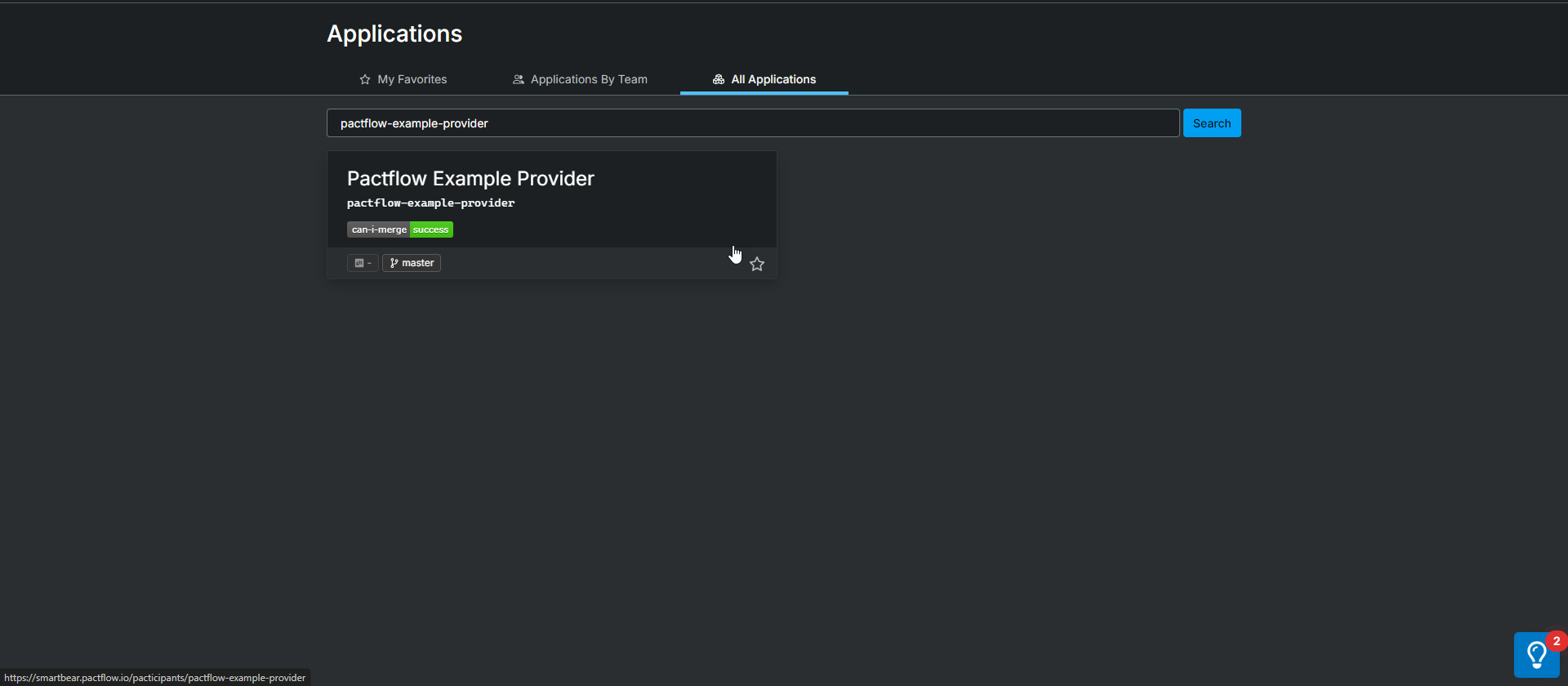Click the branch icon beside master

pyautogui.click(x=394, y=263)
